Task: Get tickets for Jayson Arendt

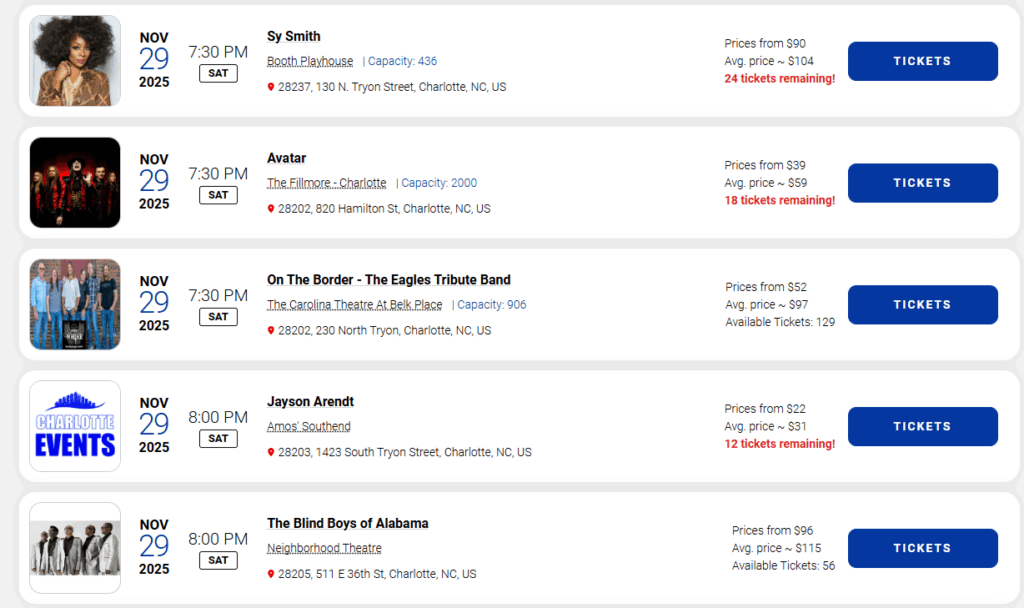Action: pos(922,426)
